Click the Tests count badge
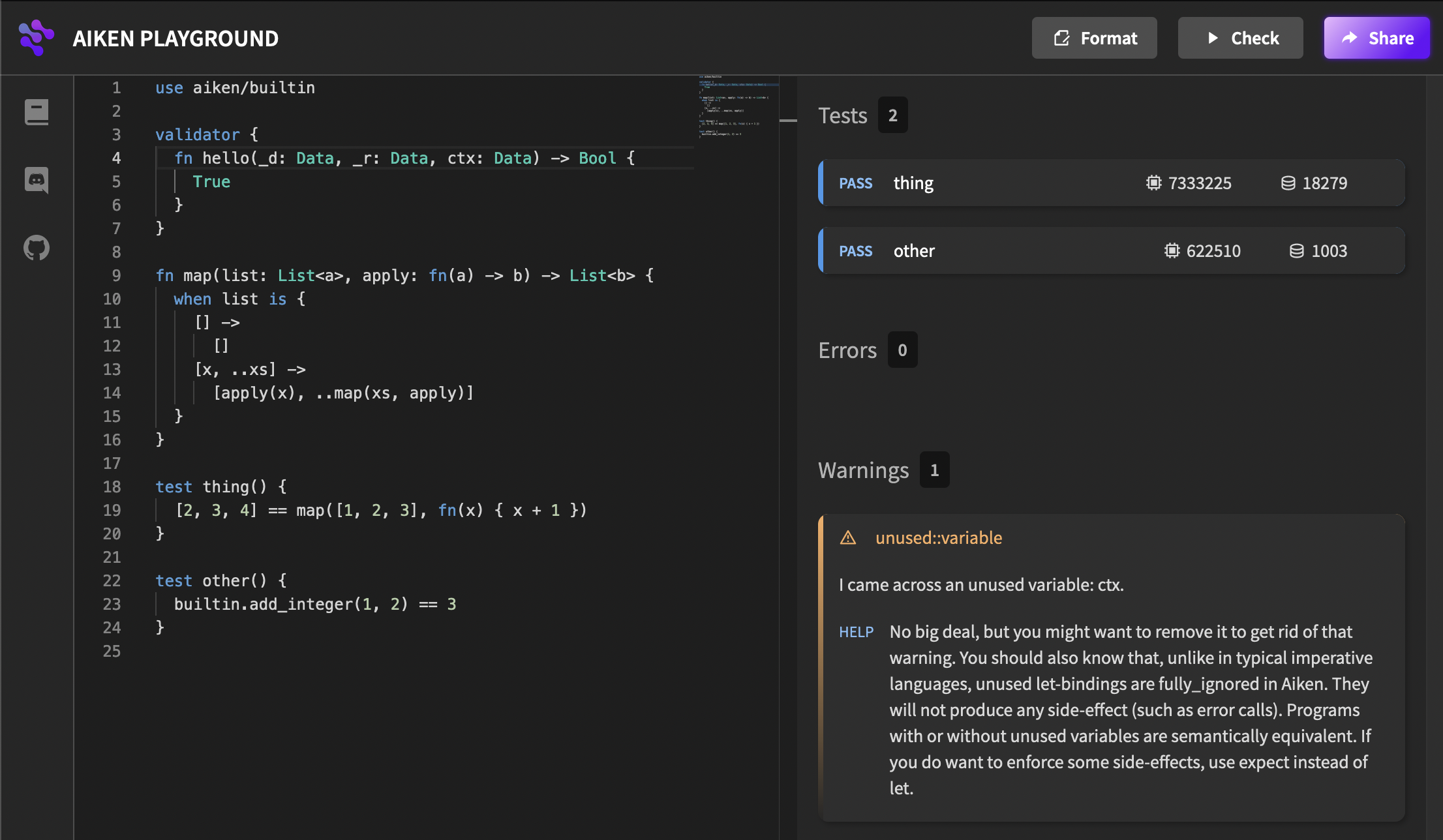The height and width of the screenshot is (840, 1443). pyautogui.click(x=892, y=115)
